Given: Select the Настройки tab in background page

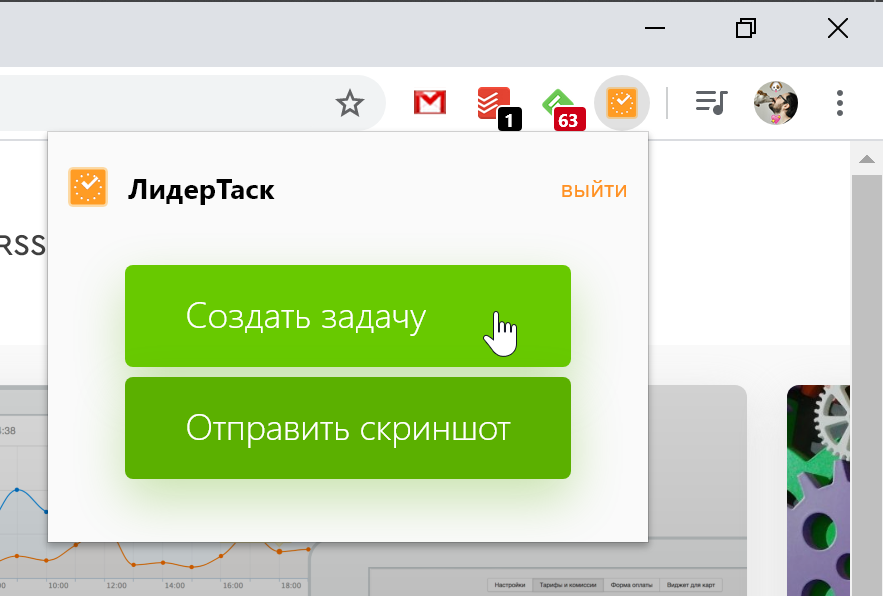Looking at the screenshot, I should (510, 585).
